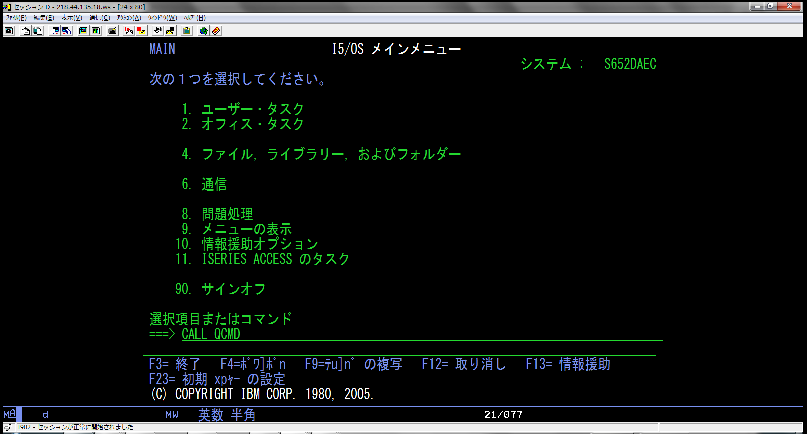Click the Send File toolbar icon
Image resolution: width=808 pixels, height=434 pixels.
tap(55, 30)
